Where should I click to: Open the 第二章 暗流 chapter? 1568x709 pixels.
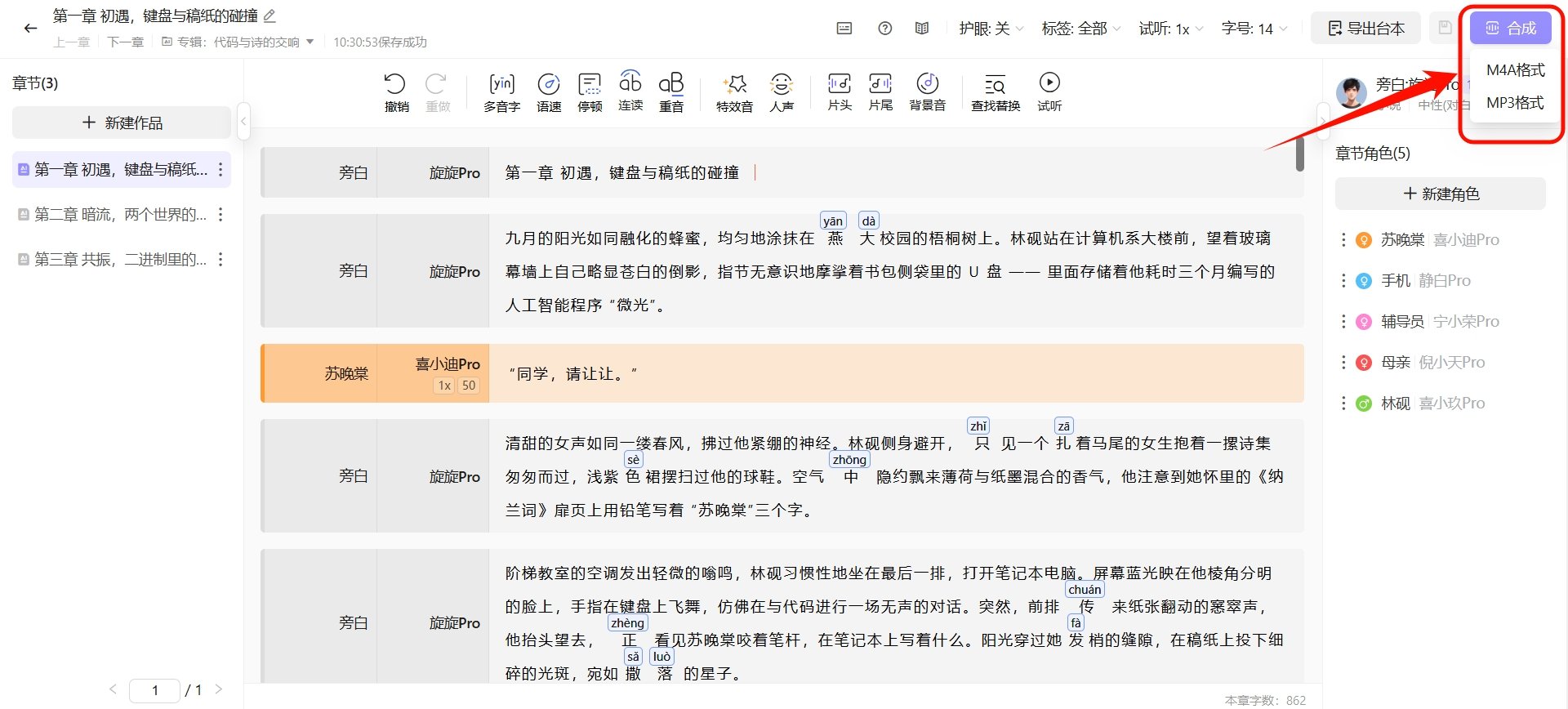click(120, 215)
